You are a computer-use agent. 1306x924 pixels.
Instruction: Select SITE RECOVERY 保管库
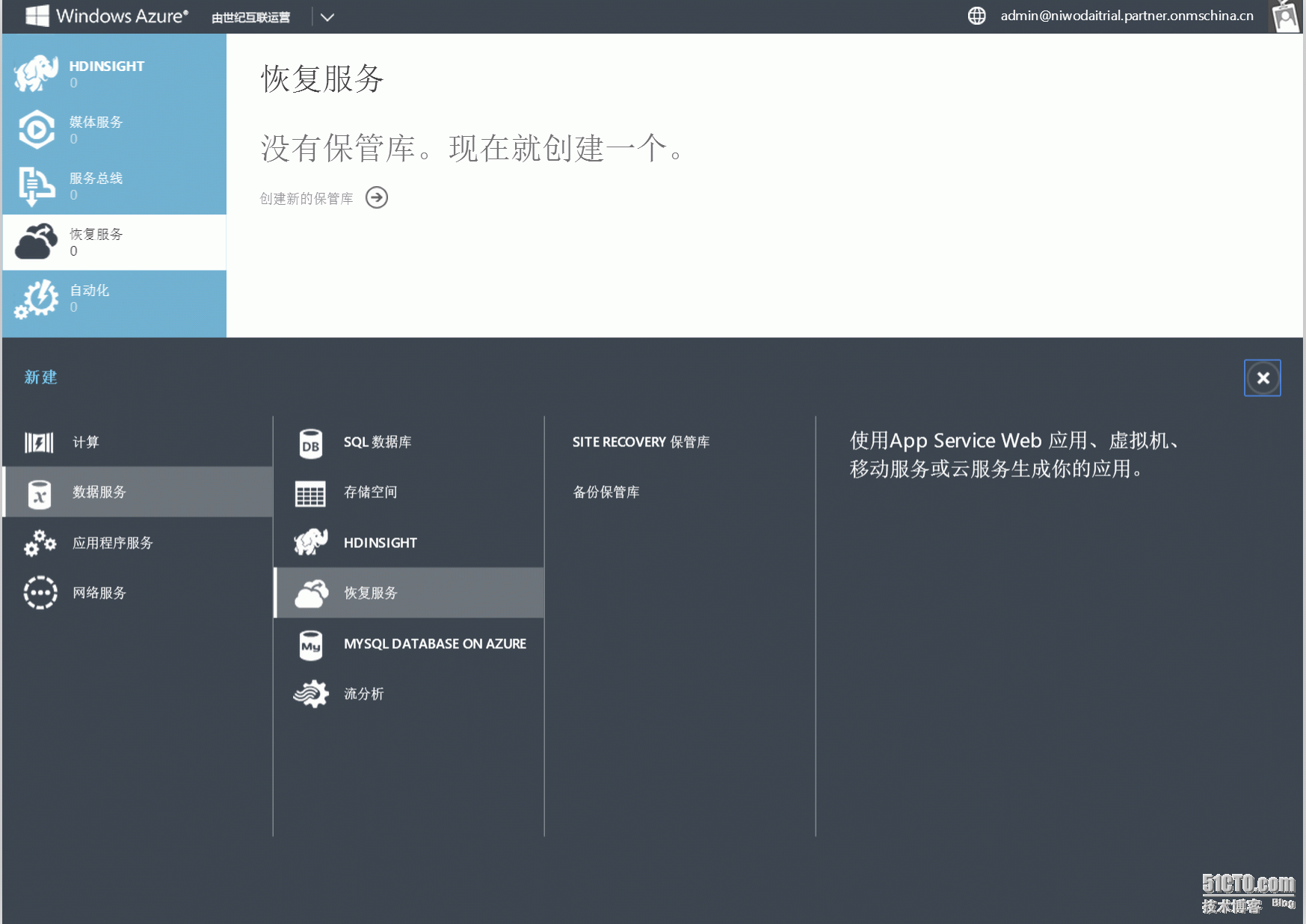pyautogui.click(x=641, y=442)
